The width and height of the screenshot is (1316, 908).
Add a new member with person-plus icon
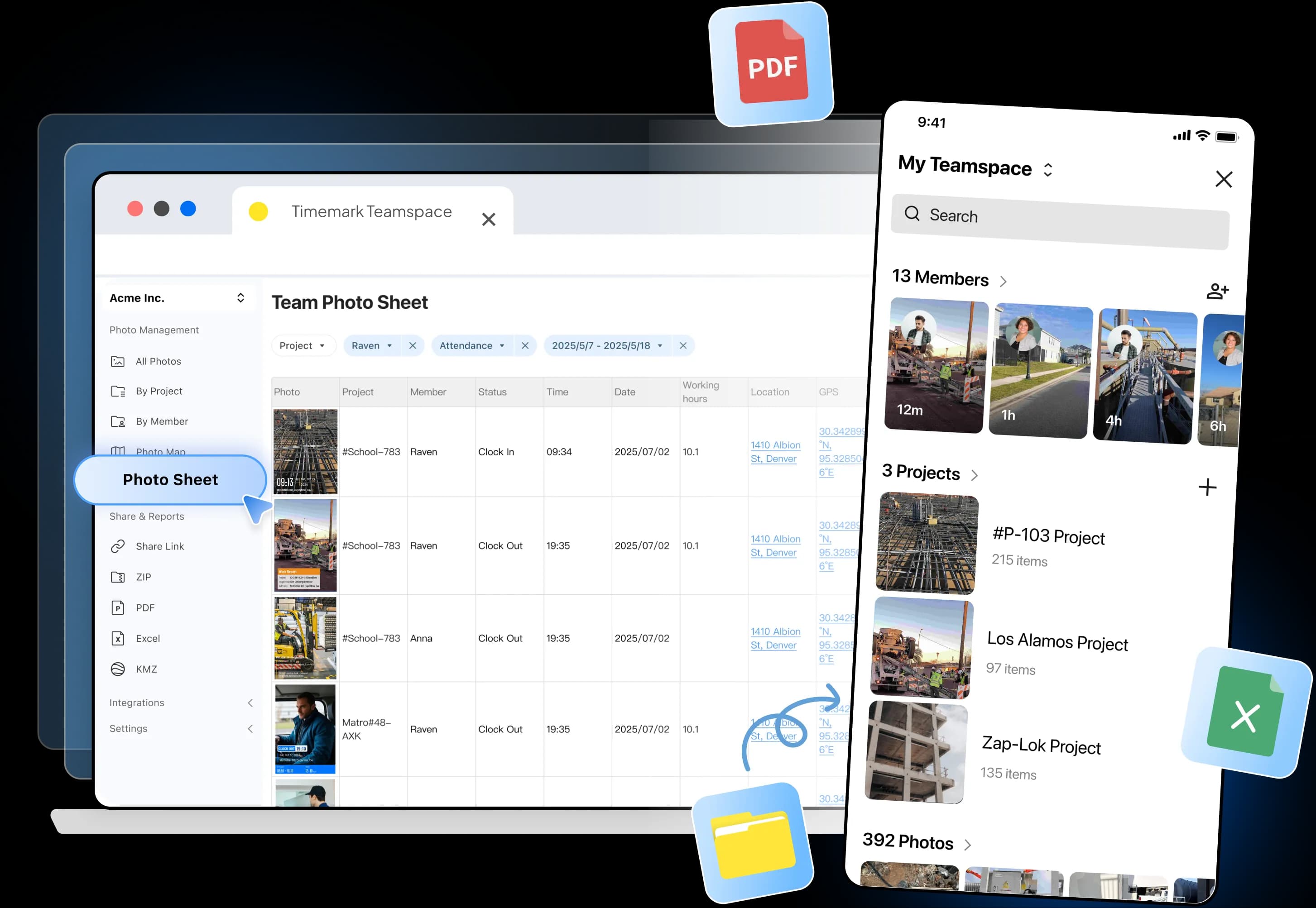(1218, 292)
